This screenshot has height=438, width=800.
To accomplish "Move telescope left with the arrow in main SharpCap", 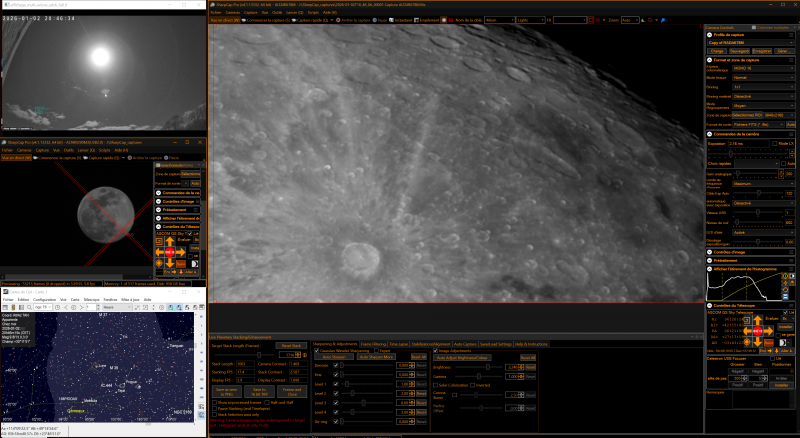I will [747, 331].
